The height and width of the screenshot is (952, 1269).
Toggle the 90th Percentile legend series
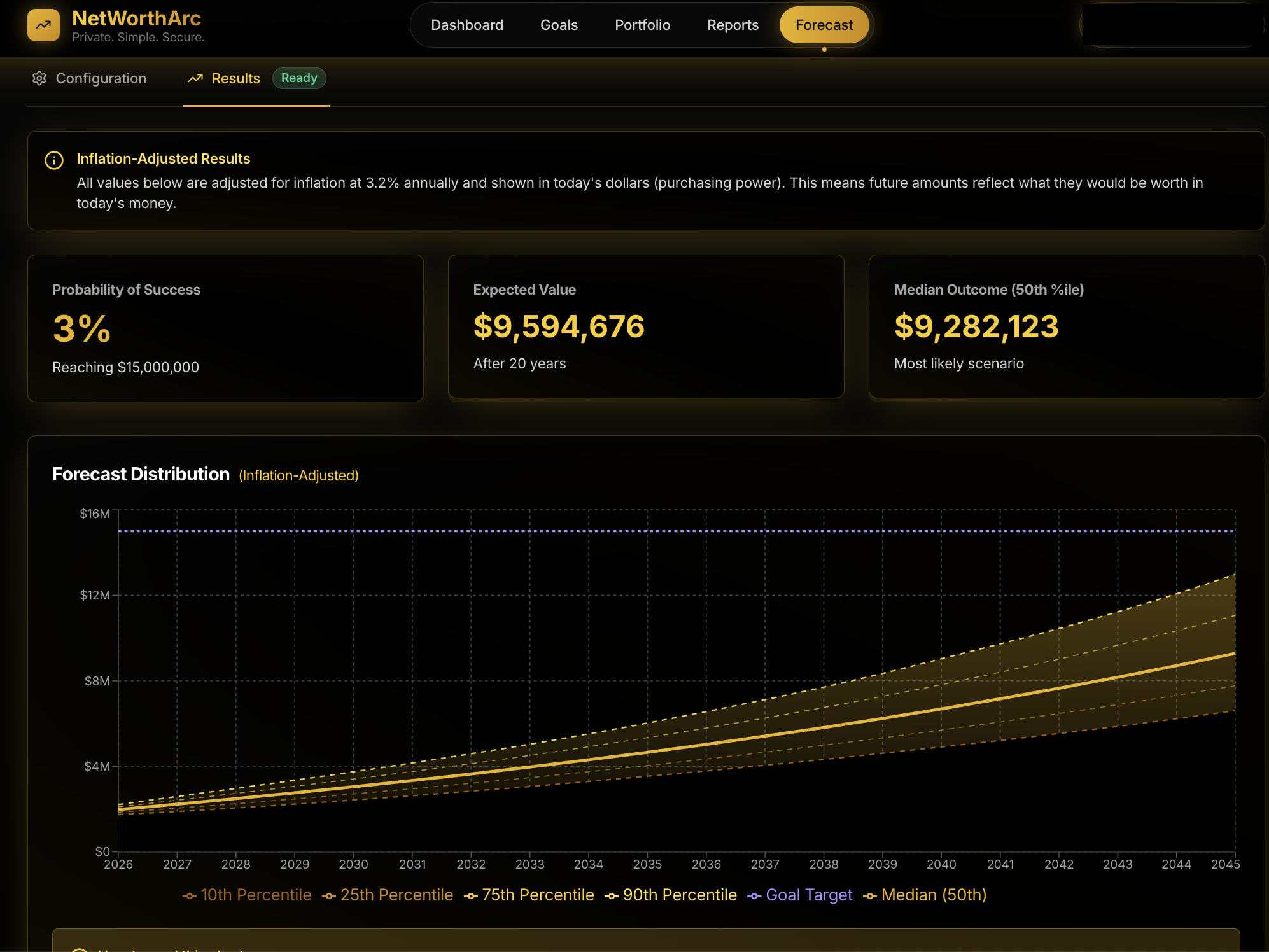pos(679,895)
